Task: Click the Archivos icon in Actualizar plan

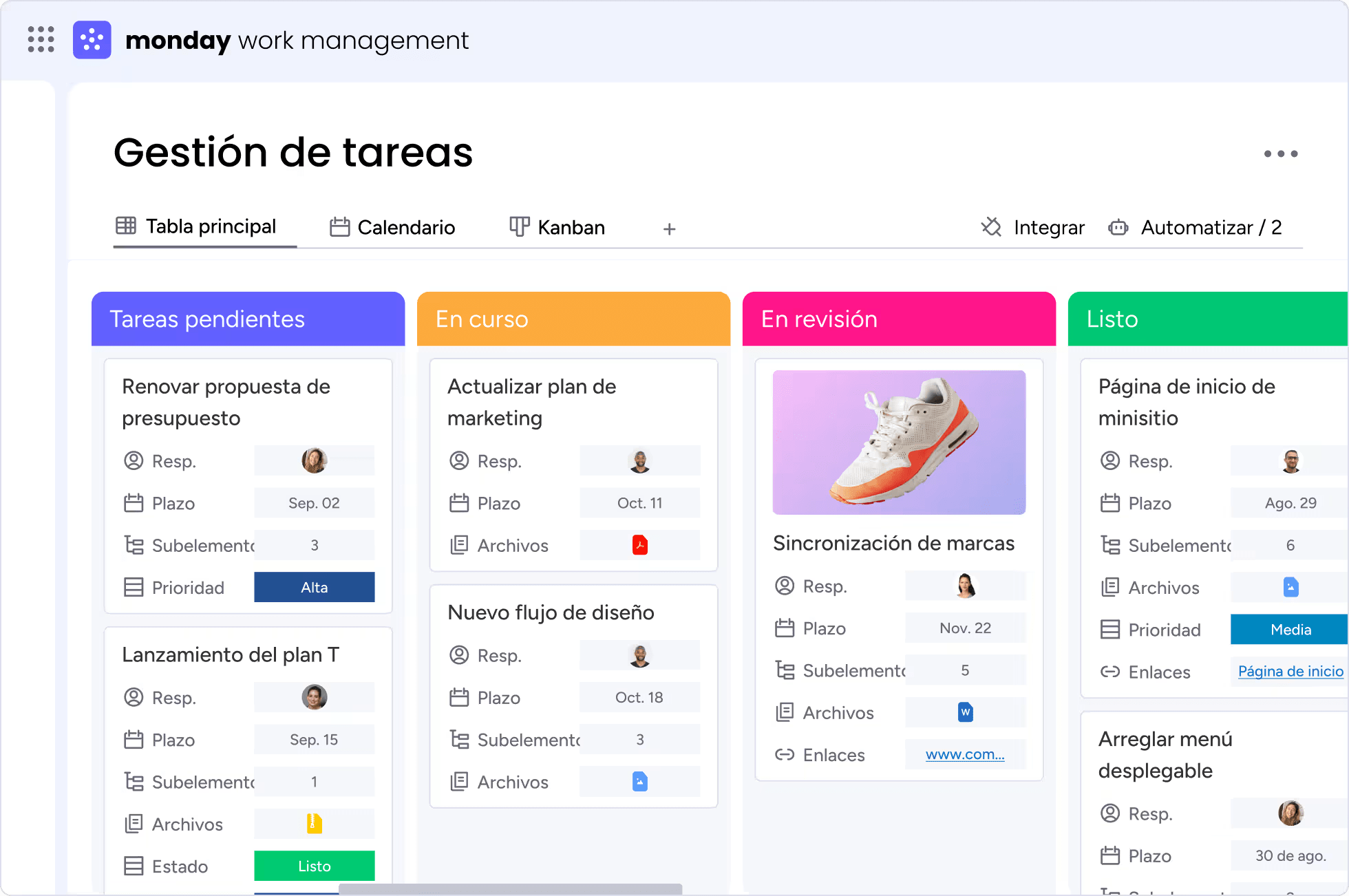Action: pyautogui.click(x=459, y=545)
